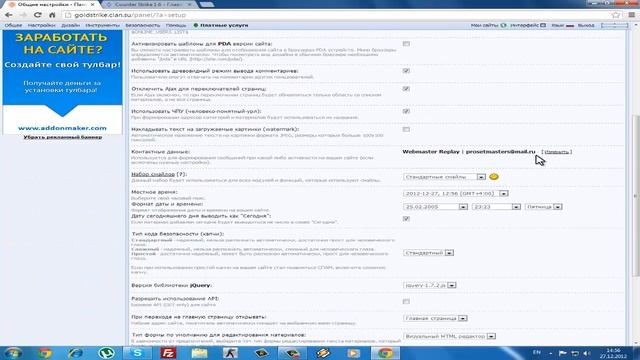Toggle tree-style comments mode checkbox
The width and height of the screenshot is (640, 360).
click(x=406, y=71)
